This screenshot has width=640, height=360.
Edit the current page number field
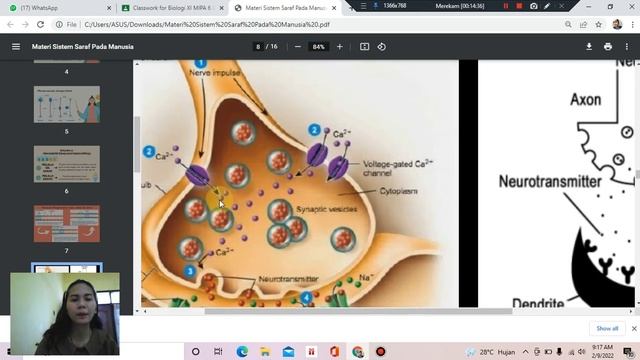click(x=258, y=47)
